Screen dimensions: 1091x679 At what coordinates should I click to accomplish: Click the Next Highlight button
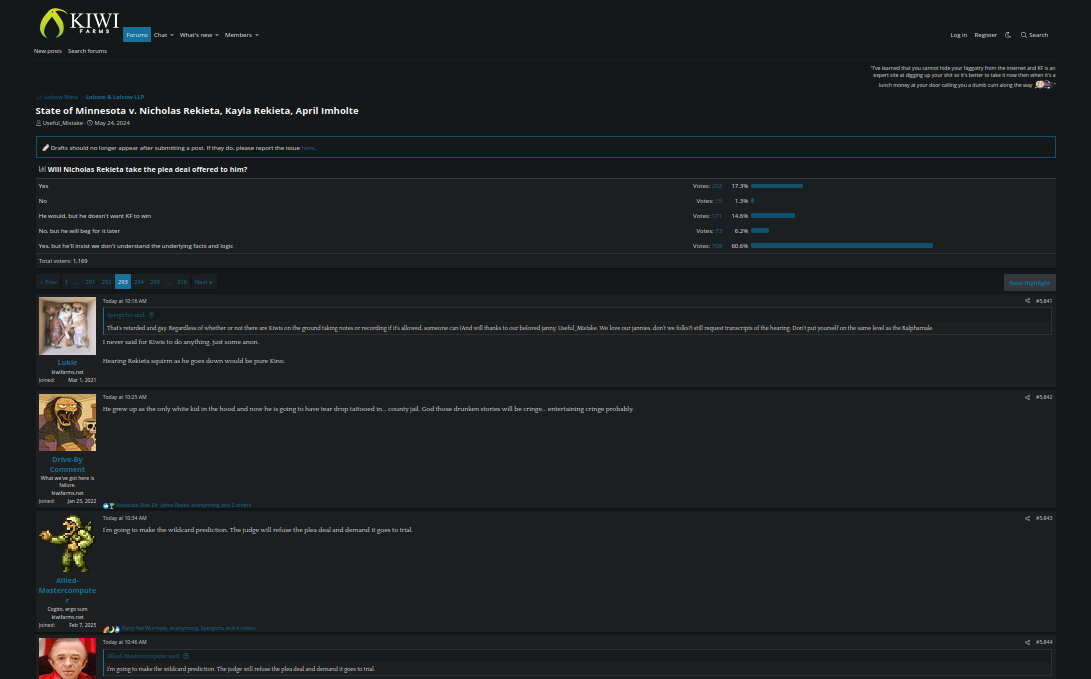[x=1029, y=282]
